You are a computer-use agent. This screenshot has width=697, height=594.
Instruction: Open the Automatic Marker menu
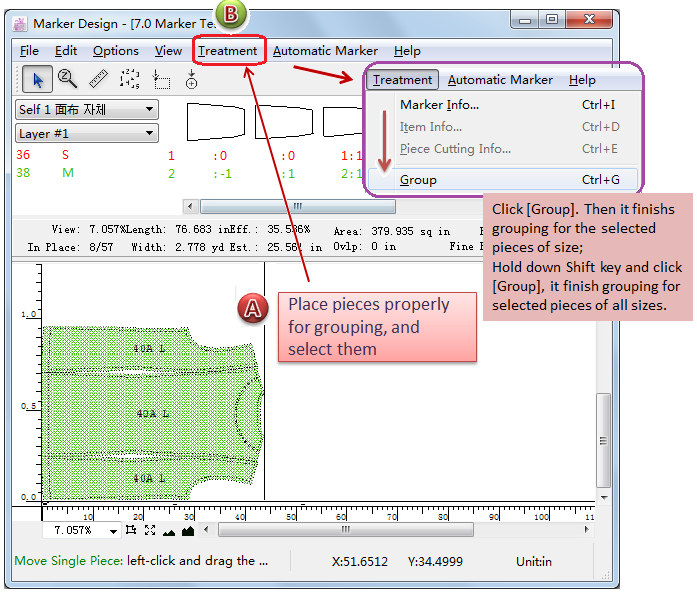click(325, 51)
